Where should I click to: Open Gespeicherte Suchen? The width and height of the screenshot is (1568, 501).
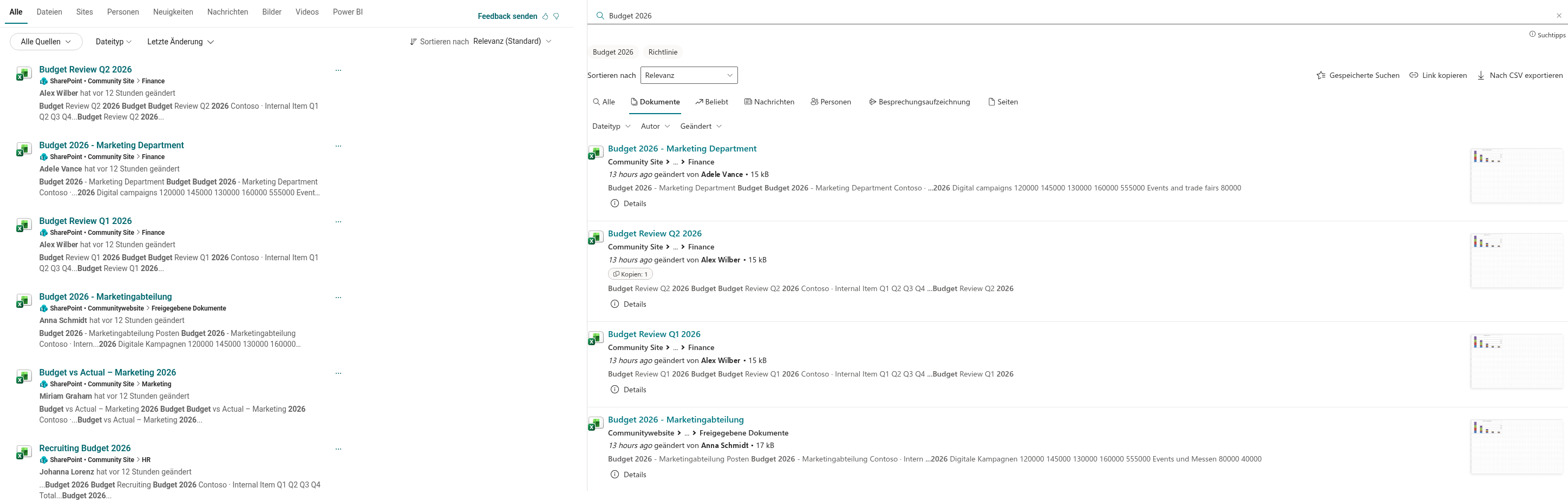tap(1358, 75)
